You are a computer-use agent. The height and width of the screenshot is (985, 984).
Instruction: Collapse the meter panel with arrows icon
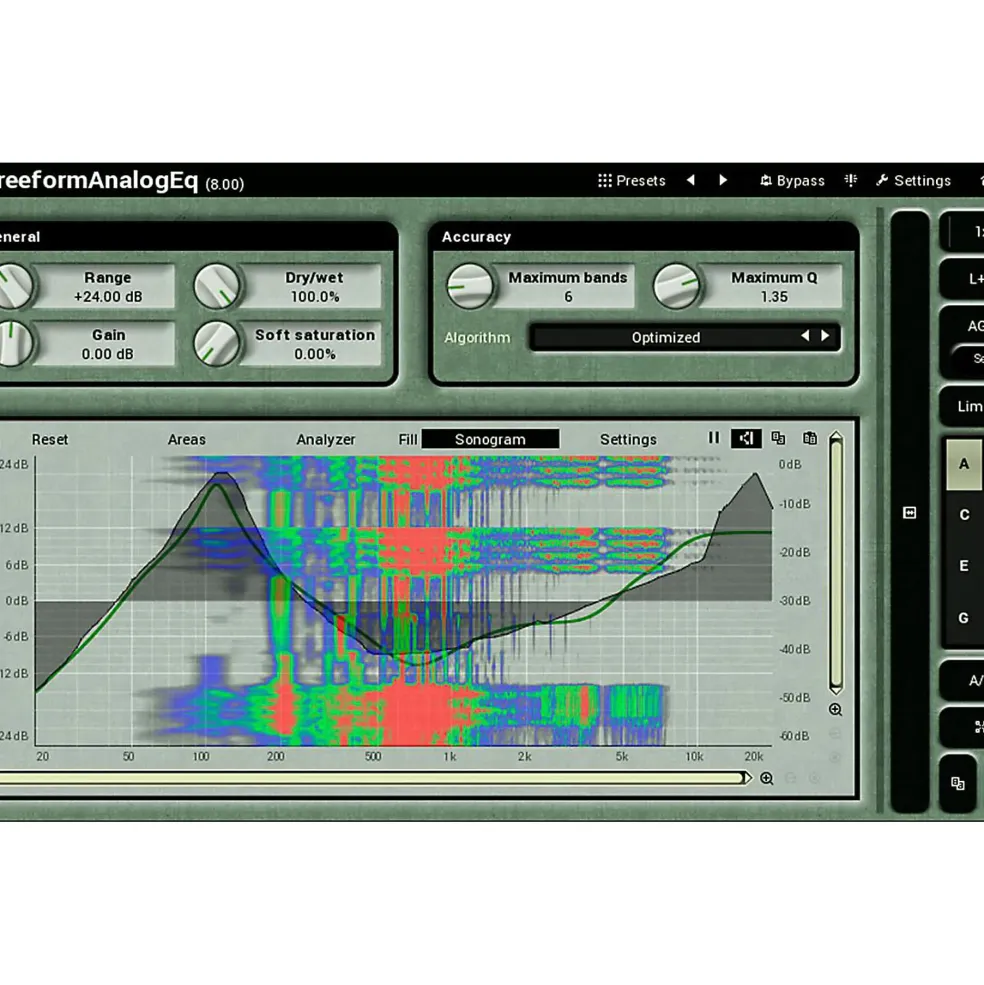point(910,513)
